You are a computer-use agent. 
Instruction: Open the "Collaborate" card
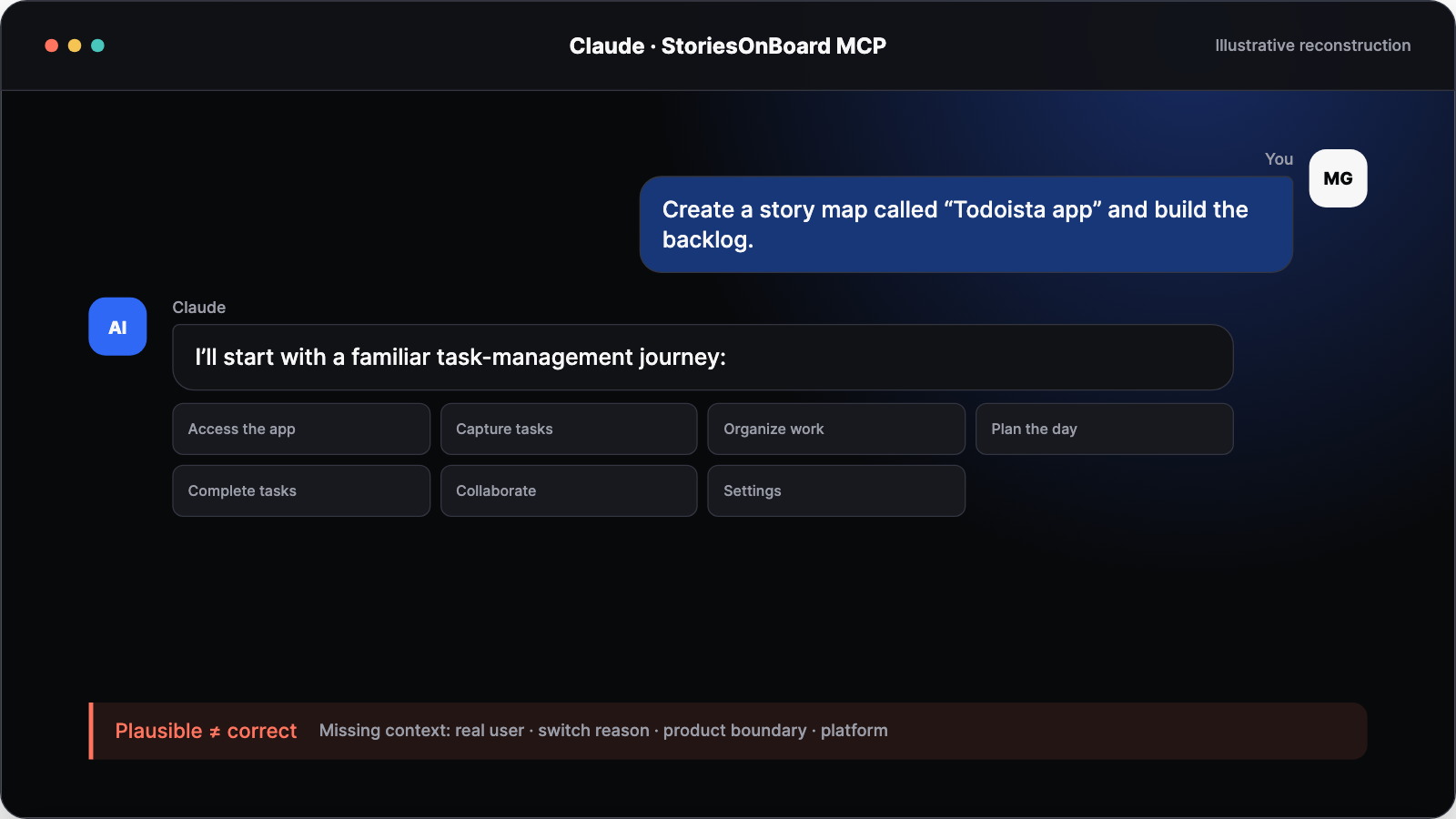pyautogui.click(x=569, y=490)
